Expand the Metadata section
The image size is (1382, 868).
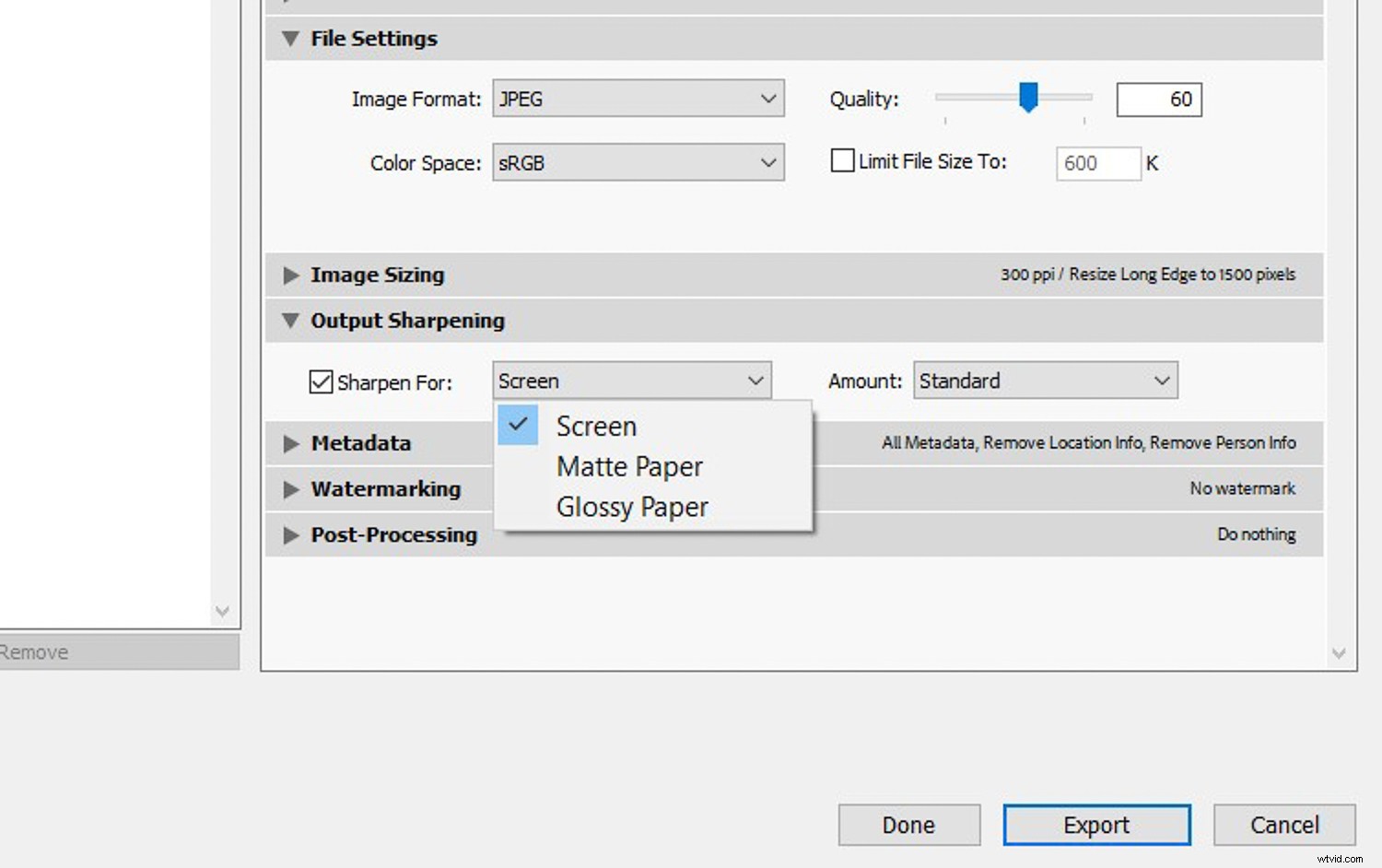[291, 443]
